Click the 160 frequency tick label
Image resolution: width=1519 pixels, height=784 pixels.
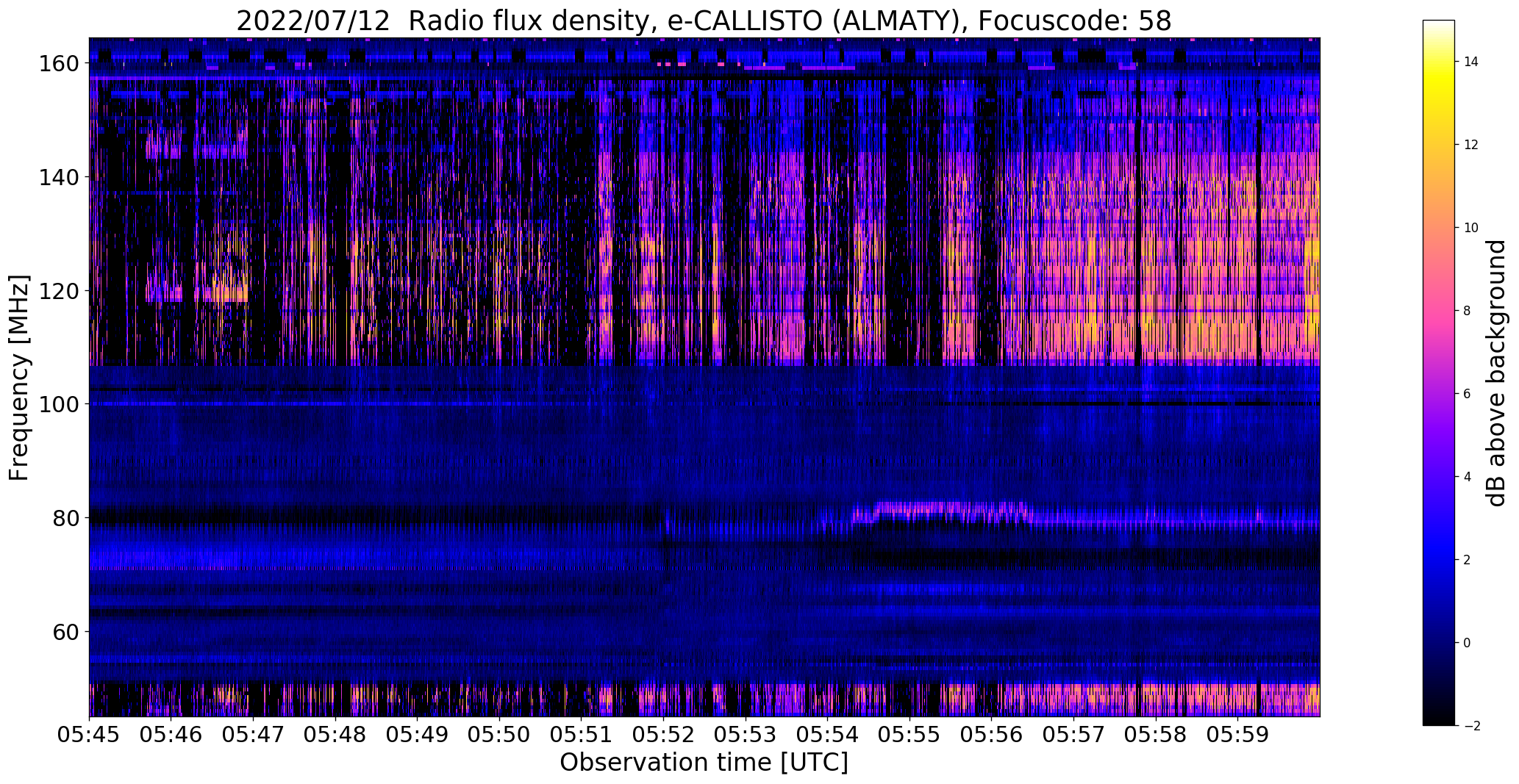point(60,64)
